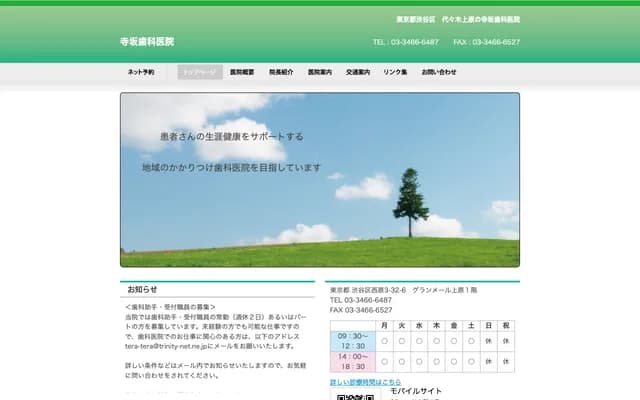The height and width of the screenshot is (400, 640).
Task: Go to the 医院概要 page
Action: (242, 72)
